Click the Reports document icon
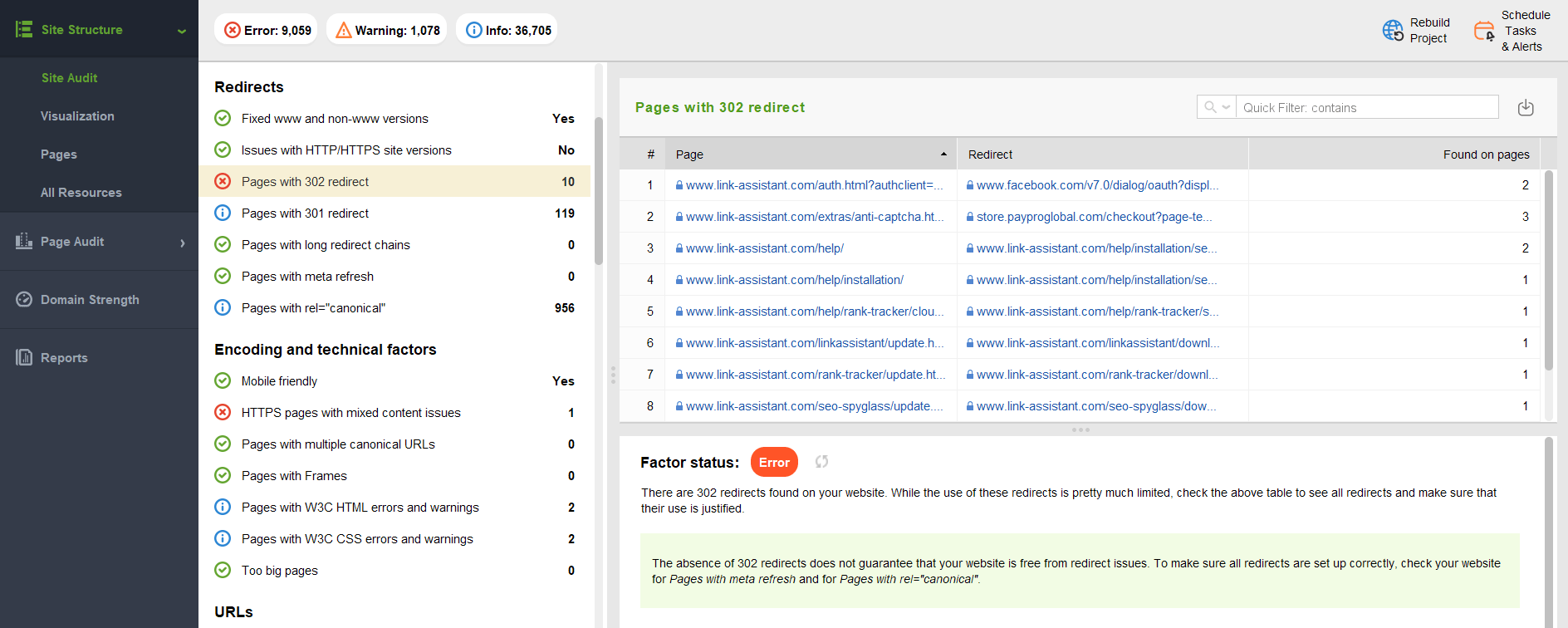The height and width of the screenshot is (628, 1568). [x=24, y=357]
